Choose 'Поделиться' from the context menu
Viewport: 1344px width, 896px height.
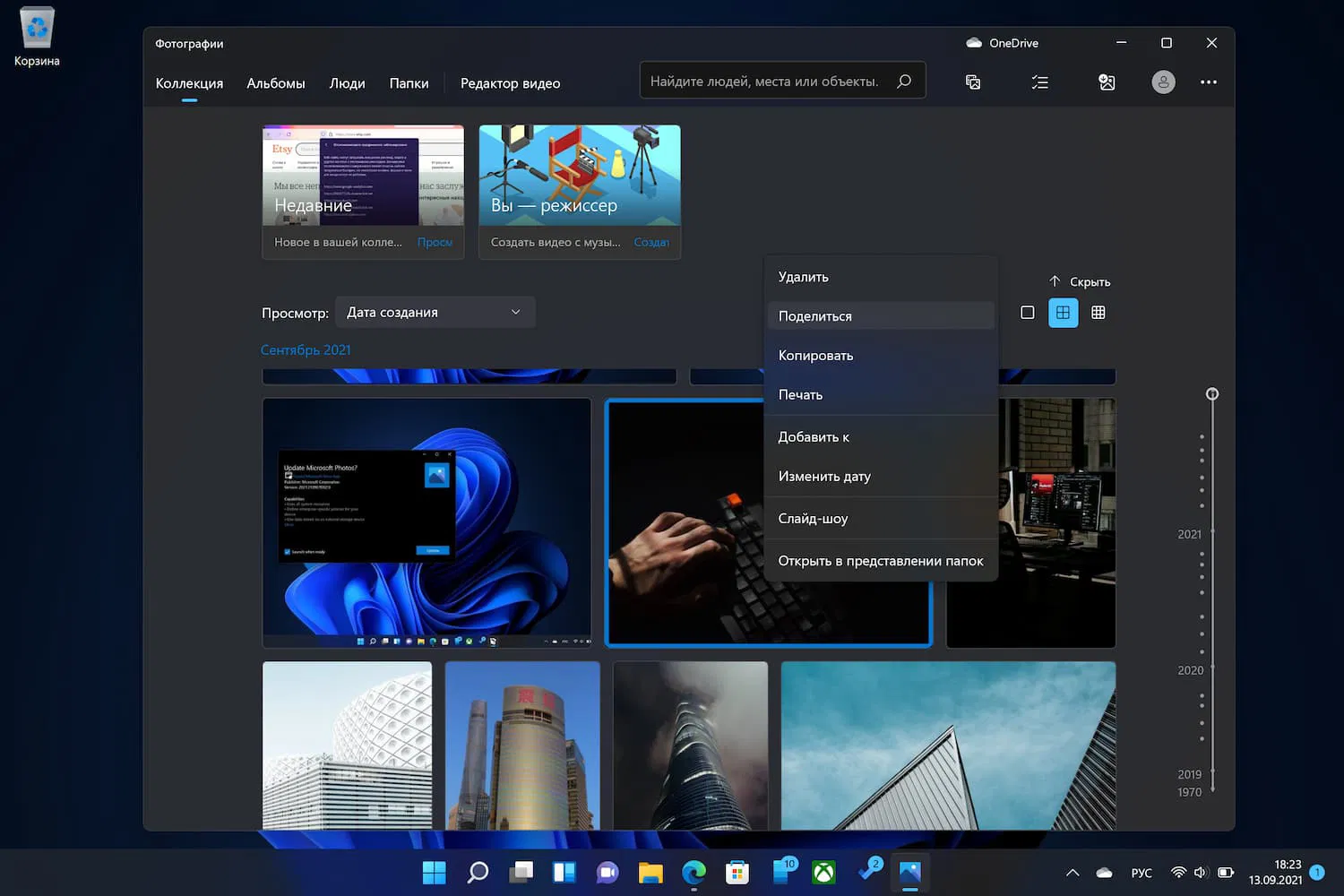(881, 315)
